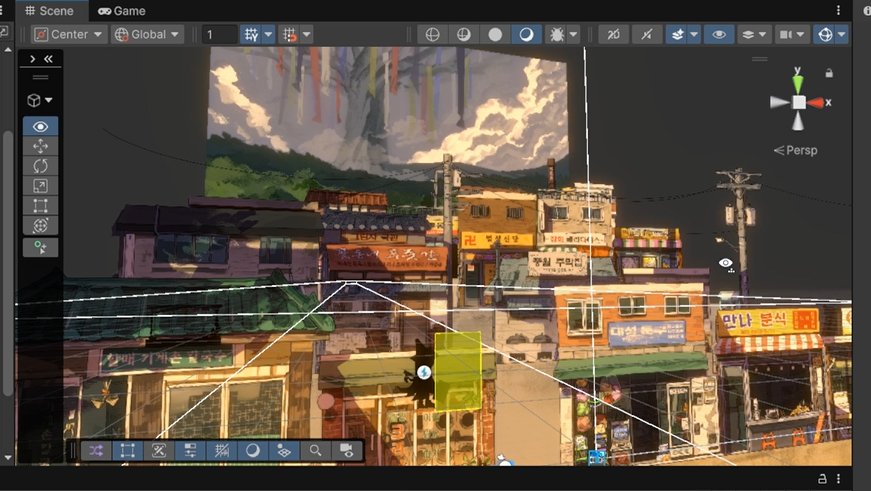
Task: Click the center cube of orientation gizmo
Action: point(799,103)
